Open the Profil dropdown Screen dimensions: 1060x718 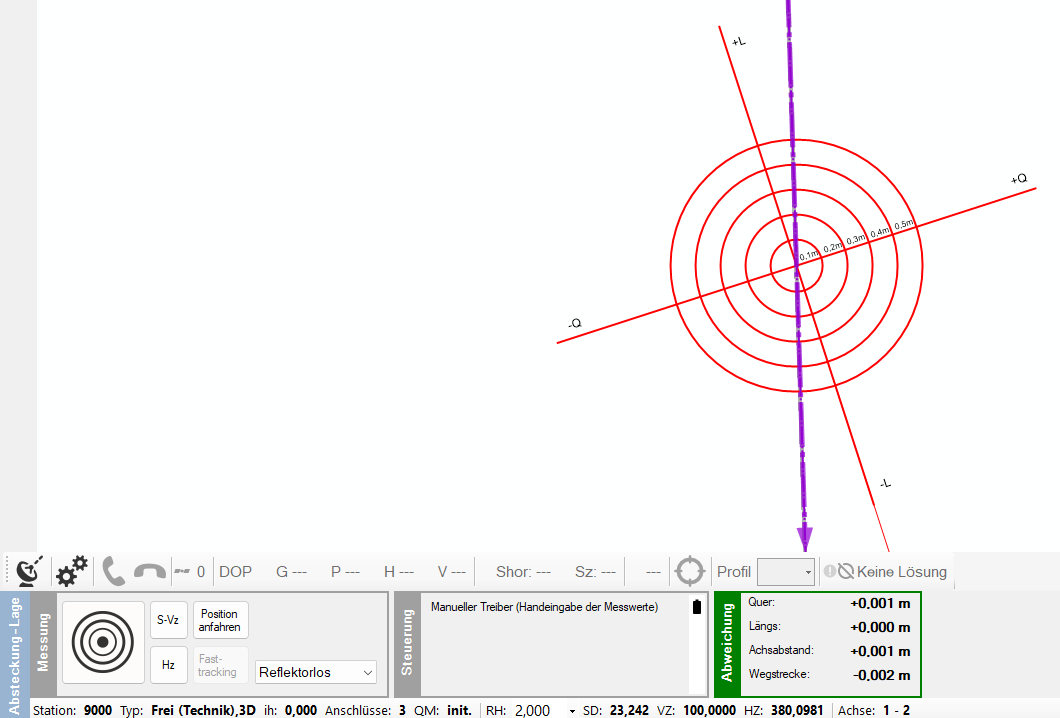click(786, 572)
